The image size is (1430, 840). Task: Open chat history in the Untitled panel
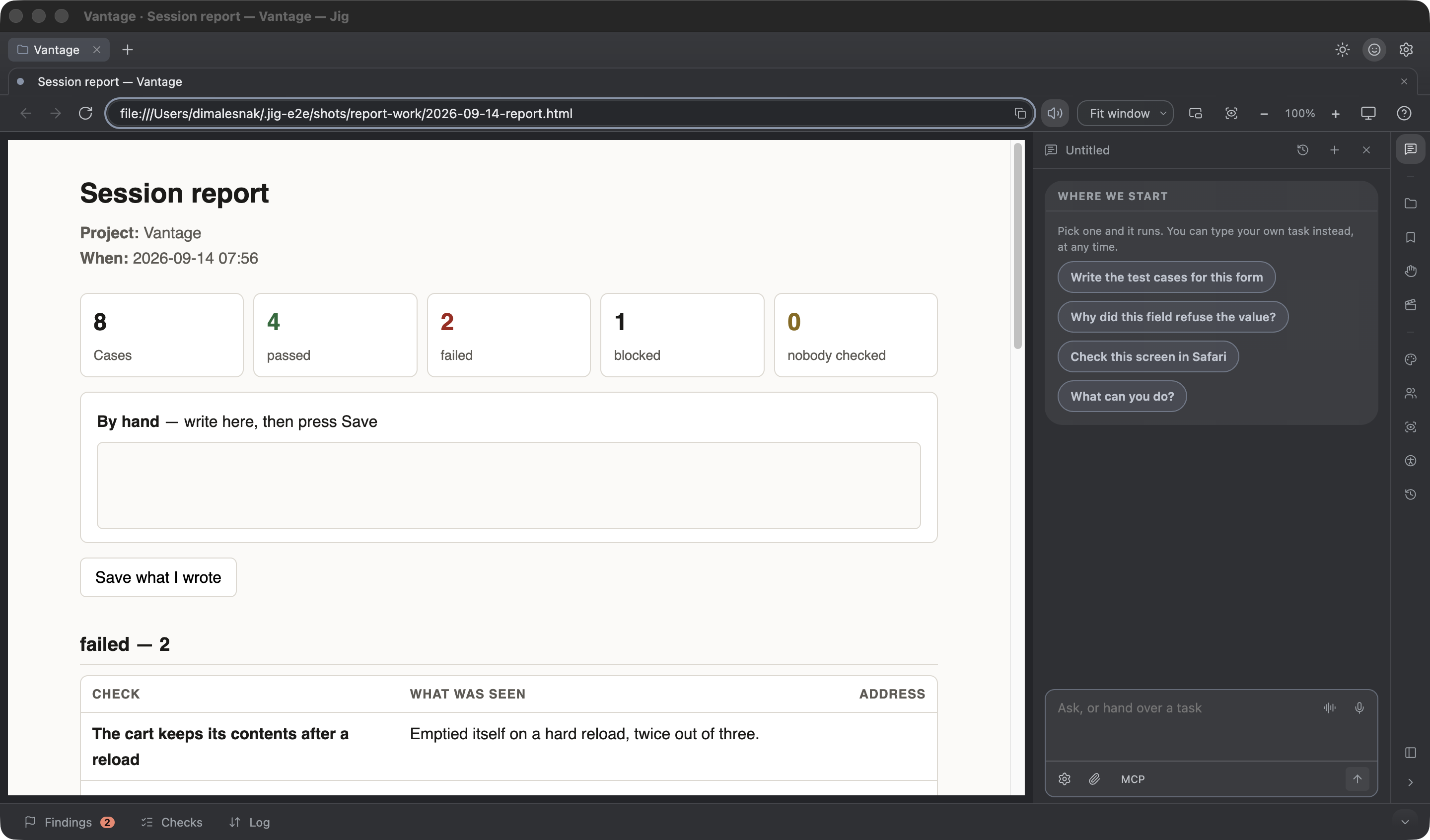click(1302, 150)
